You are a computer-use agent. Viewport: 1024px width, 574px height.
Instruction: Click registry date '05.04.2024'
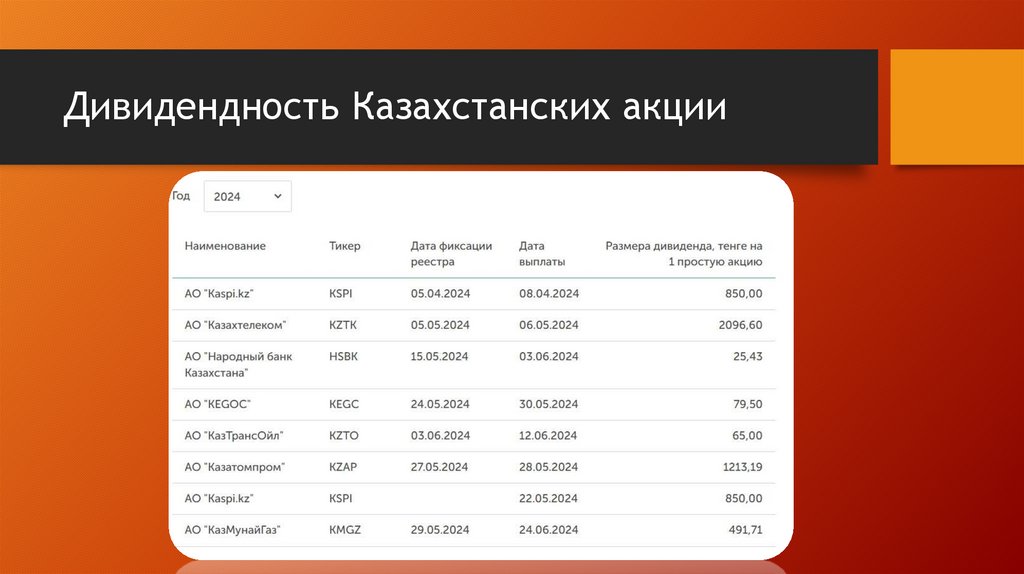pos(440,294)
